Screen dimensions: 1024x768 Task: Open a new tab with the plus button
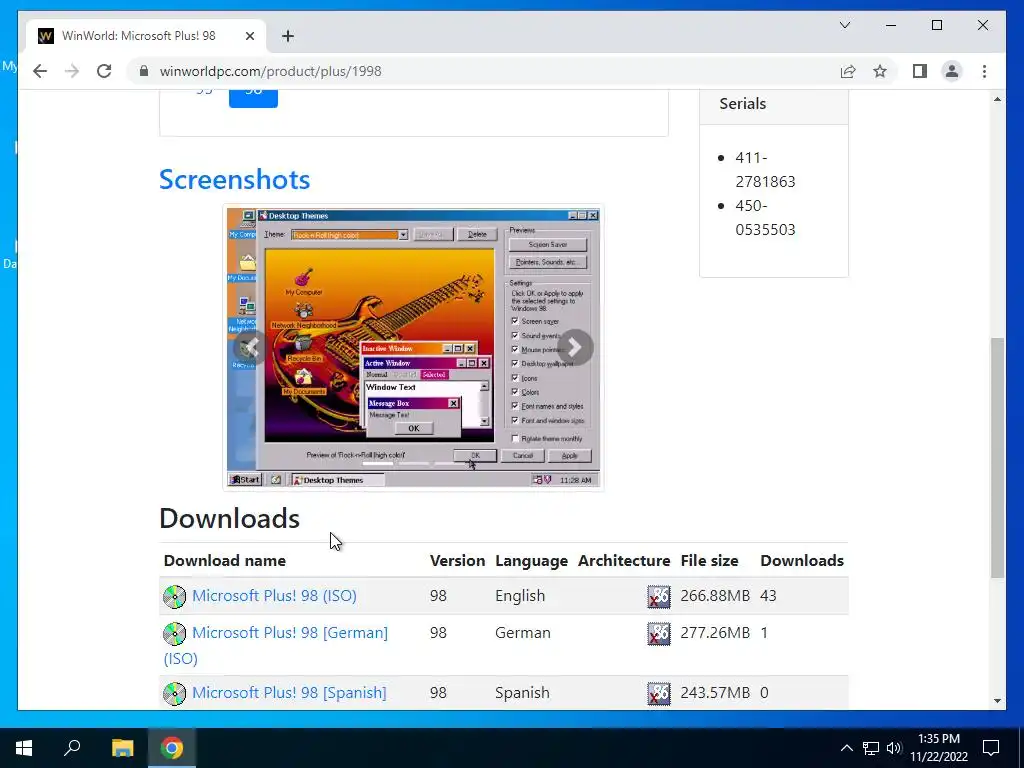coord(288,36)
